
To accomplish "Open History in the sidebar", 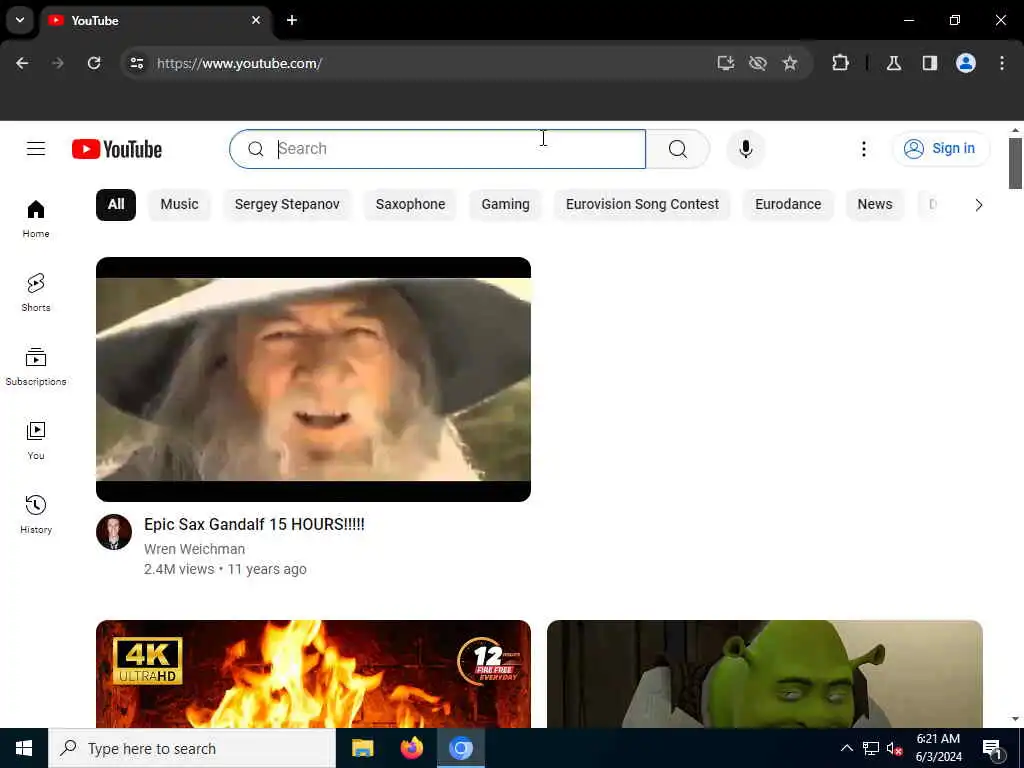I will tap(36, 515).
